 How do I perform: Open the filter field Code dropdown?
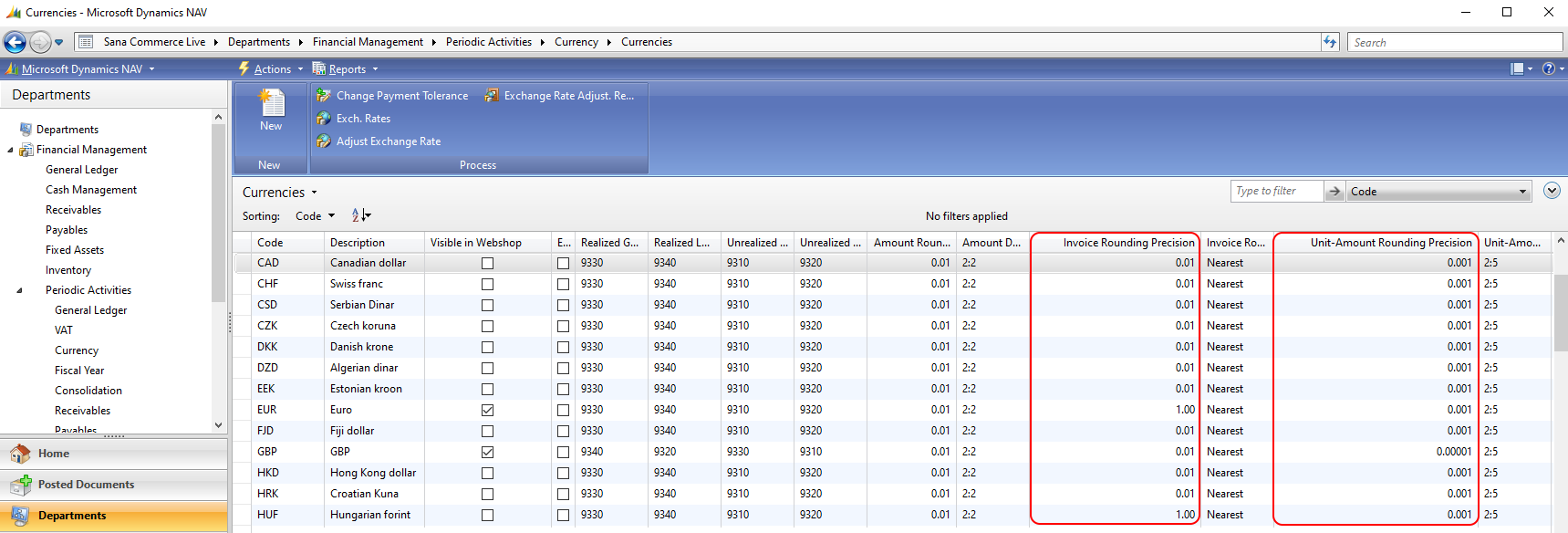point(1438,191)
